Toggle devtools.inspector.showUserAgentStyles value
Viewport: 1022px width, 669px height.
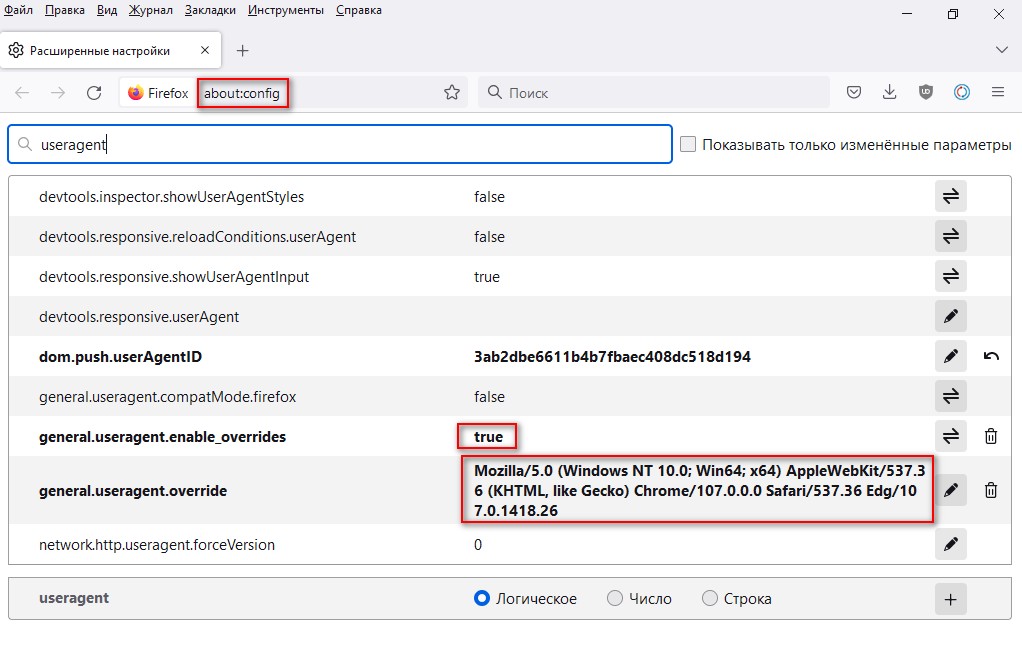tap(950, 196)
